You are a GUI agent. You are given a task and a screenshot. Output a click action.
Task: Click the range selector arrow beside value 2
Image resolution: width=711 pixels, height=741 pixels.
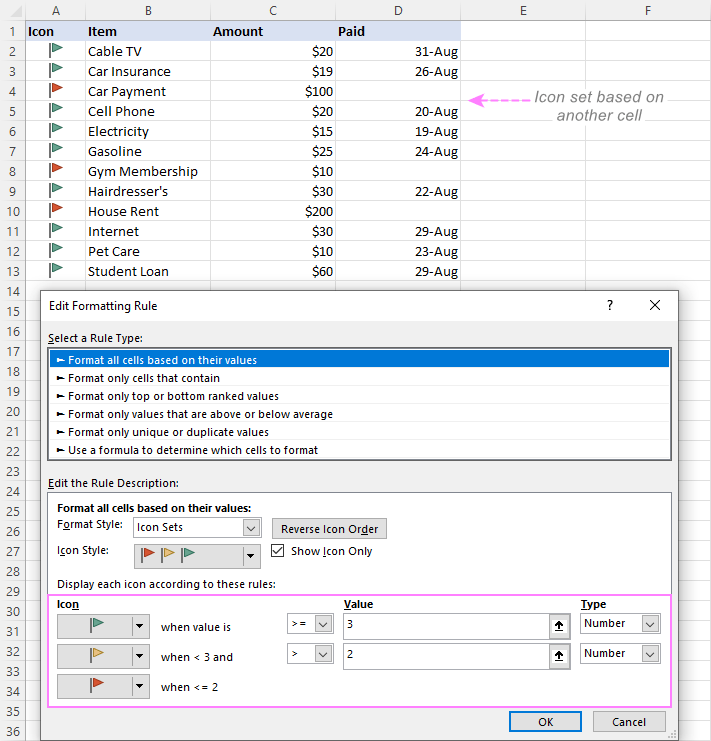tap(559, 656)
